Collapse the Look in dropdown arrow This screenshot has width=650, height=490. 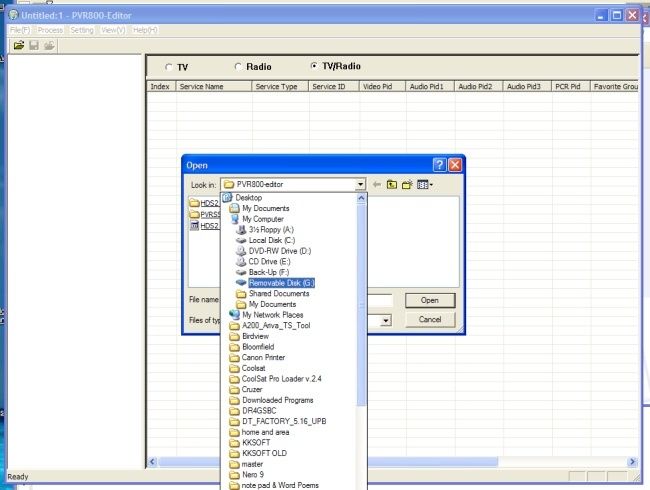[x=361, y=184]
